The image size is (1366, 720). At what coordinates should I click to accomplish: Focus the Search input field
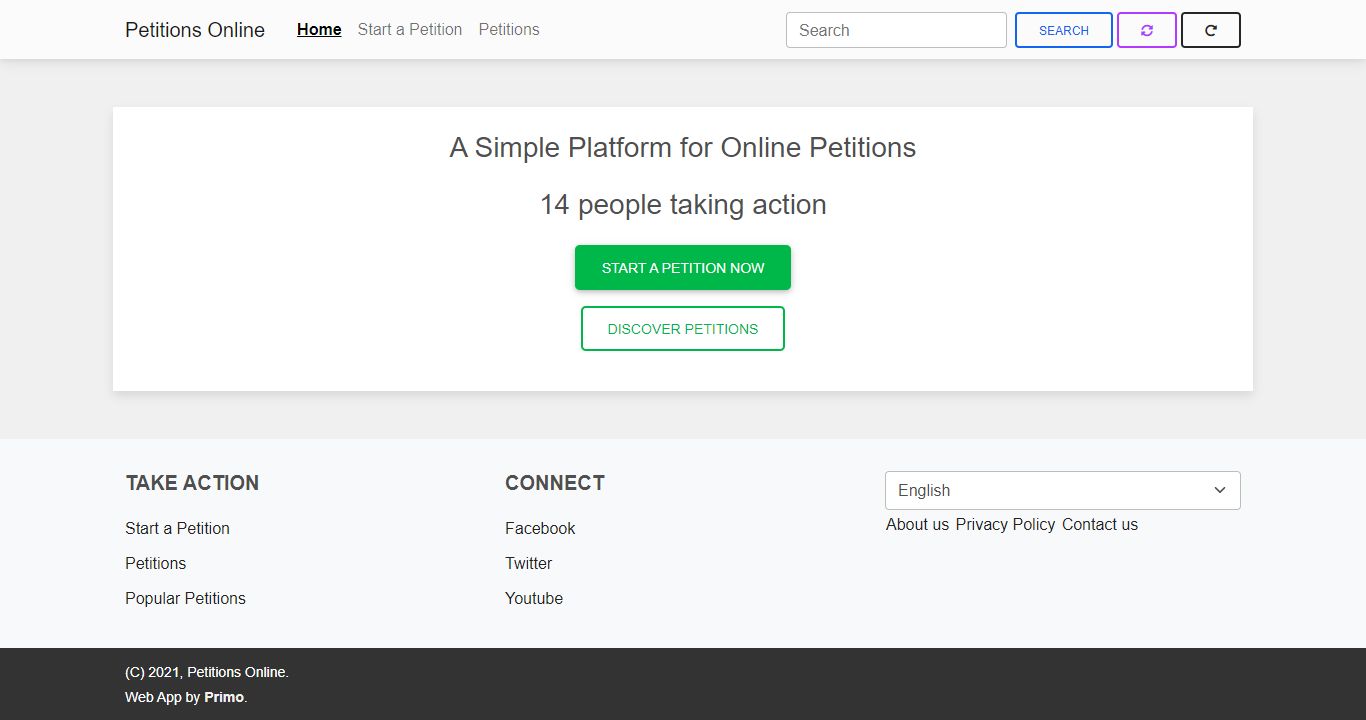pyautogui.click(x=896, y=30)
